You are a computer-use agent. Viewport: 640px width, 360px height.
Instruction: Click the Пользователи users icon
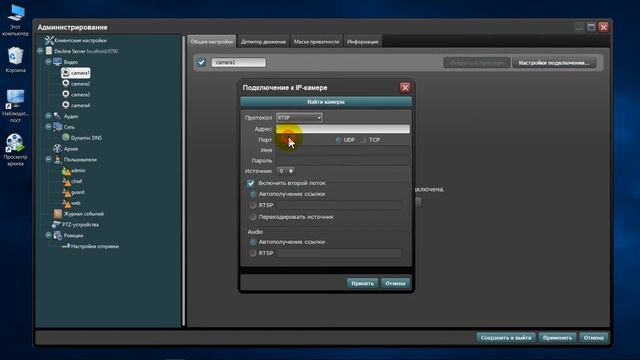point(58,159)
